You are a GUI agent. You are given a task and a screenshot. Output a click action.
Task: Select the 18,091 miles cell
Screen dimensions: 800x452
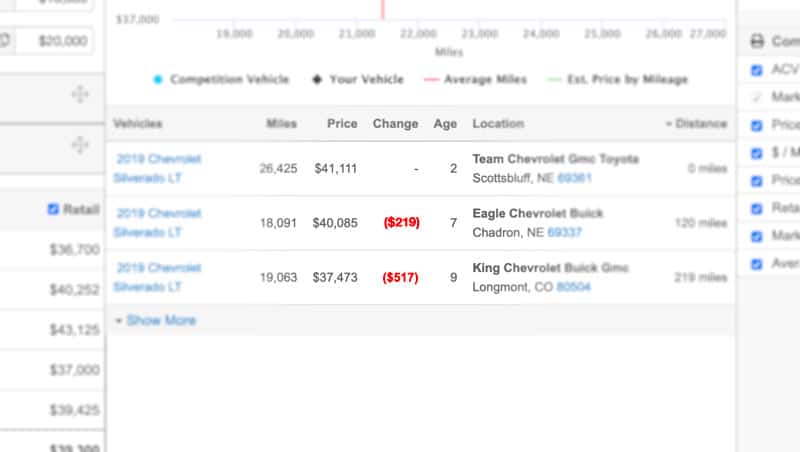coord(278,223)
